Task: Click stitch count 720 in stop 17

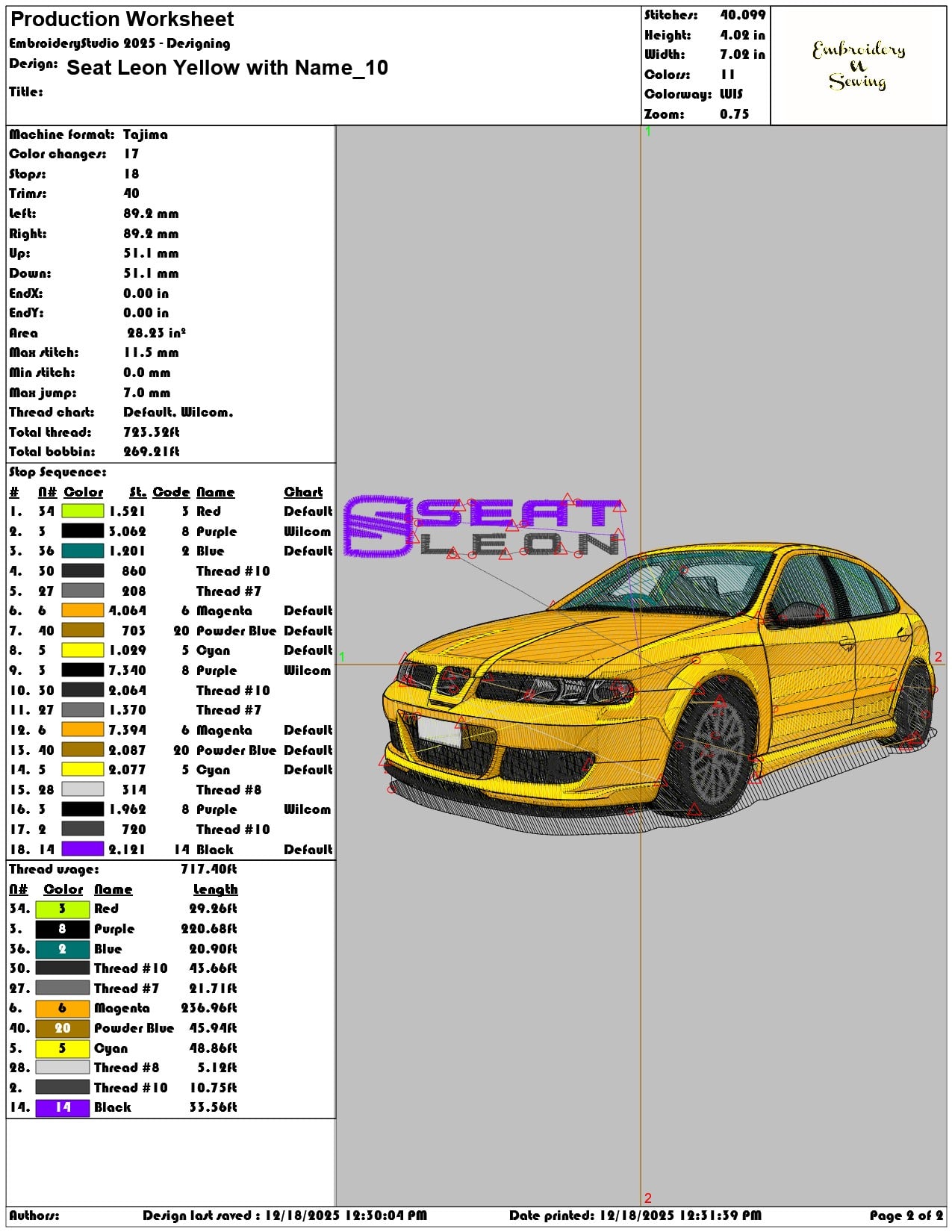Action: point(134,830)
